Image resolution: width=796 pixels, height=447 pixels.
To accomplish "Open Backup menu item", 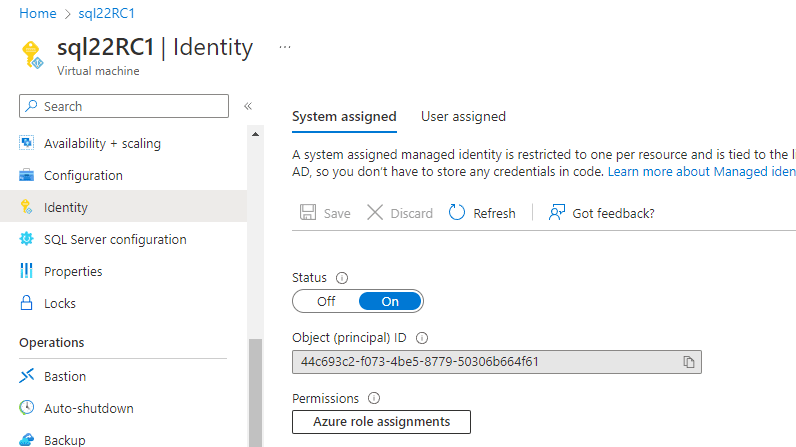I will [64, 440].
